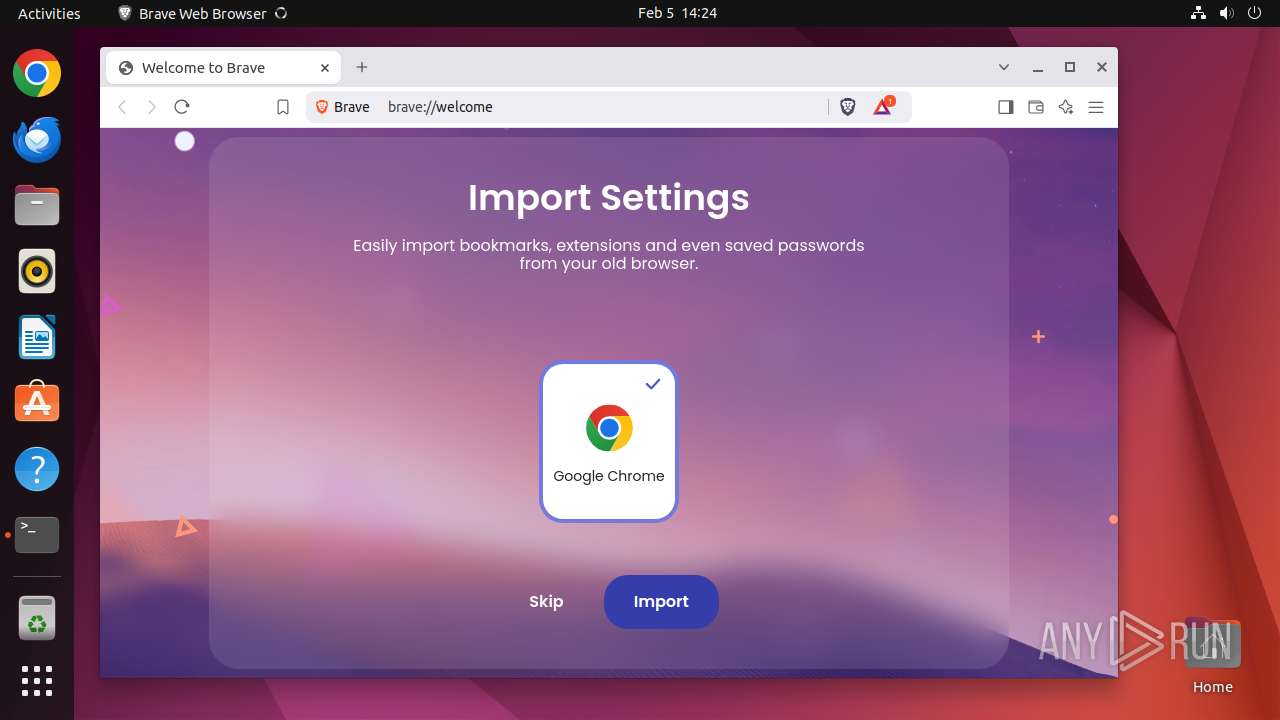Open a new tab
The height and width of the screenshot is (720, 1280).
click(362, 67)
